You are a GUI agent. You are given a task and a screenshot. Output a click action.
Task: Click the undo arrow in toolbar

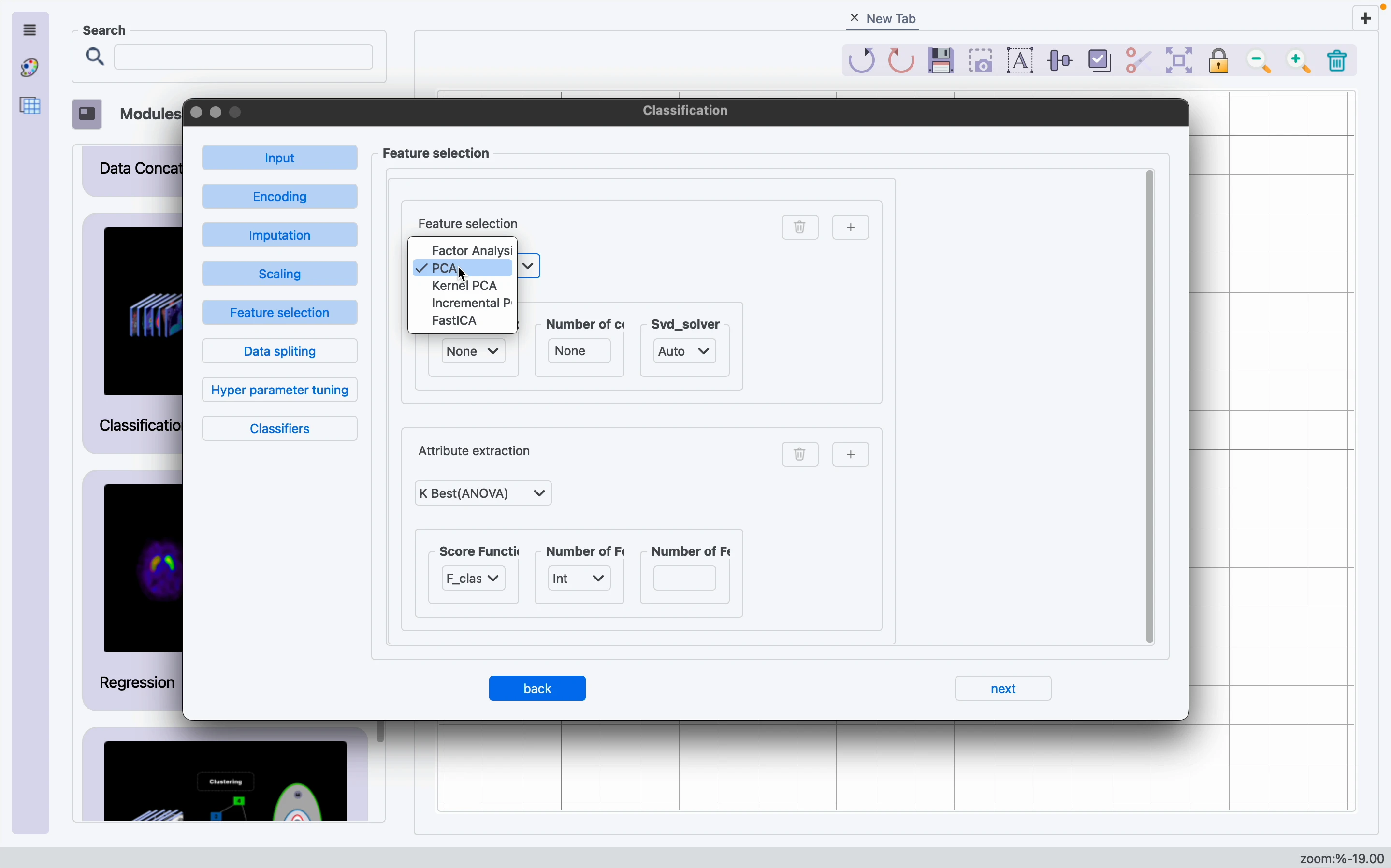coord(862,61)
